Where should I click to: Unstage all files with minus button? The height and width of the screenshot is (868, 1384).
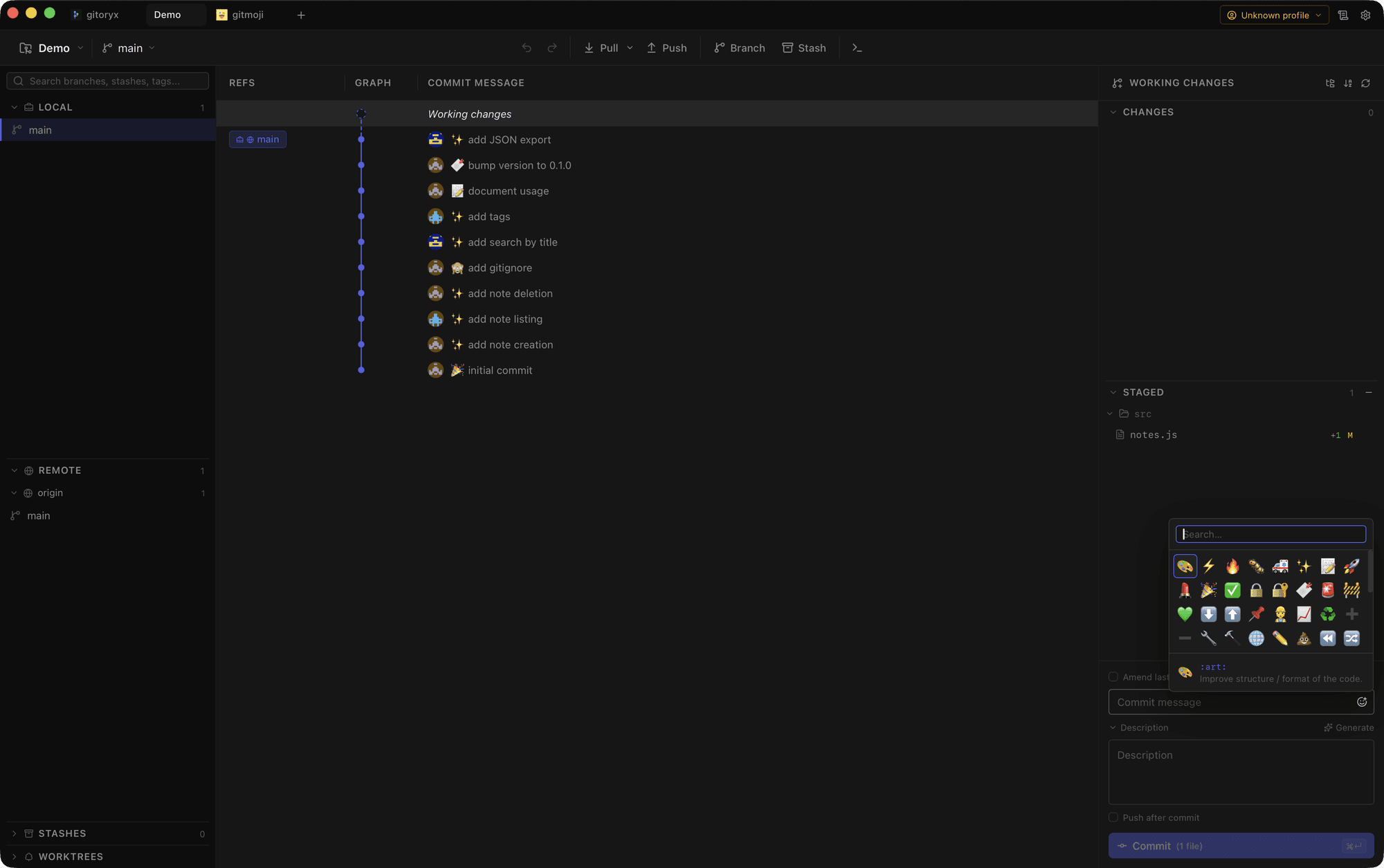pos(1369,392)
